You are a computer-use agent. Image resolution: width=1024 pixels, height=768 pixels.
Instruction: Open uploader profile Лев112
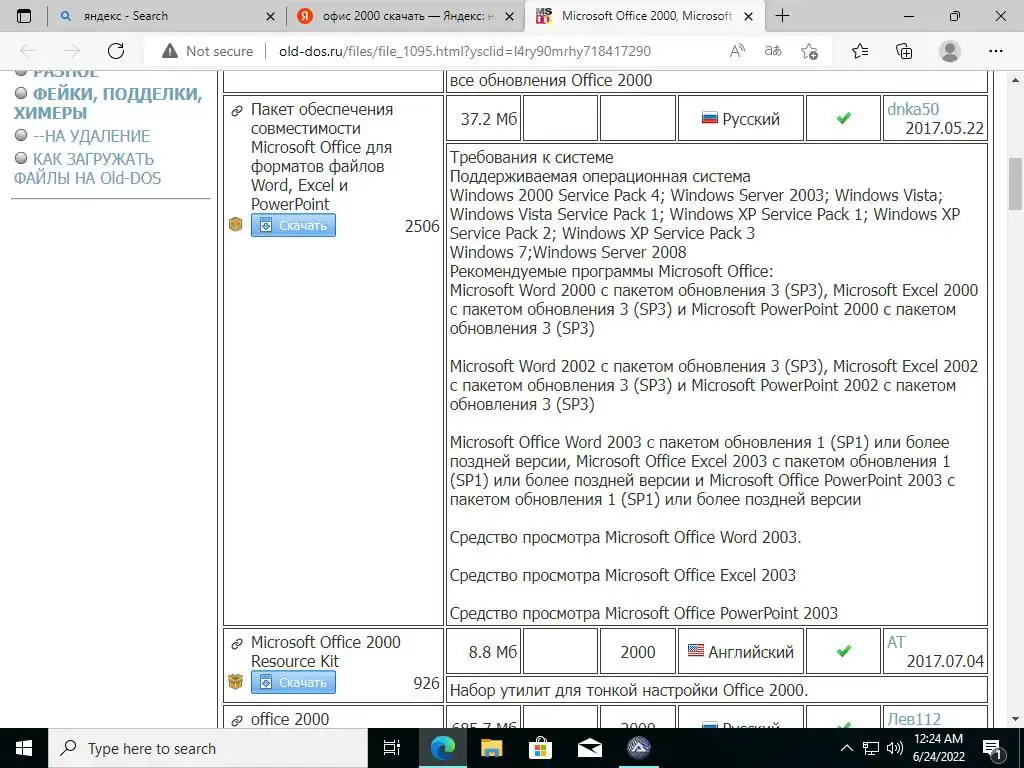click(914, 719)
